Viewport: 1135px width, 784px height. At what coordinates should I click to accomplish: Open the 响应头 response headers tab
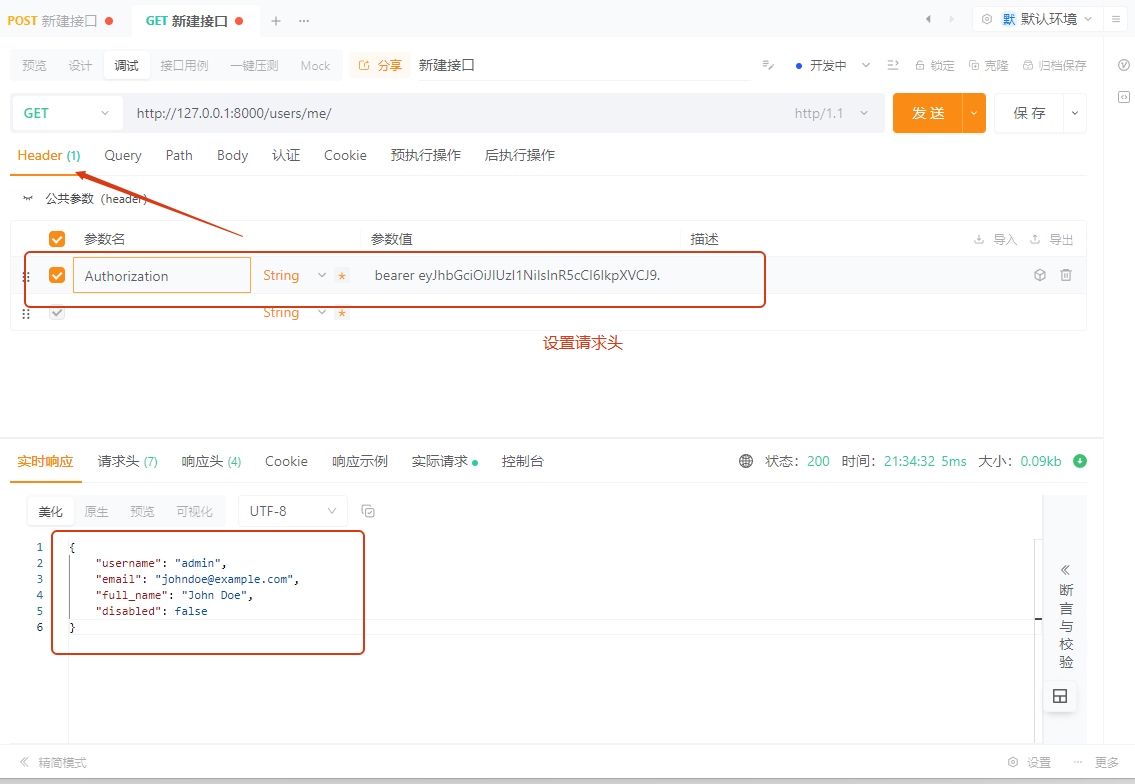click(x=211, y=461)
